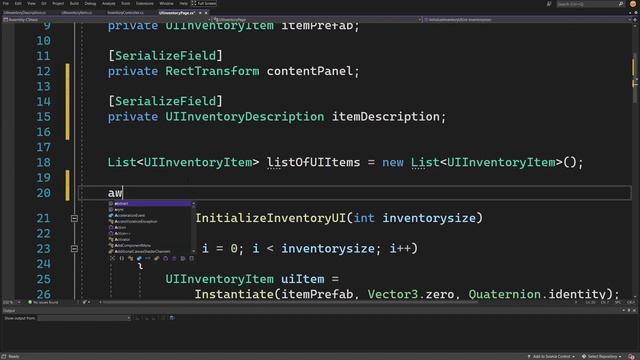Open the Edit menu
The width and height of the screenshot is (640, 360).
[18, 3]
